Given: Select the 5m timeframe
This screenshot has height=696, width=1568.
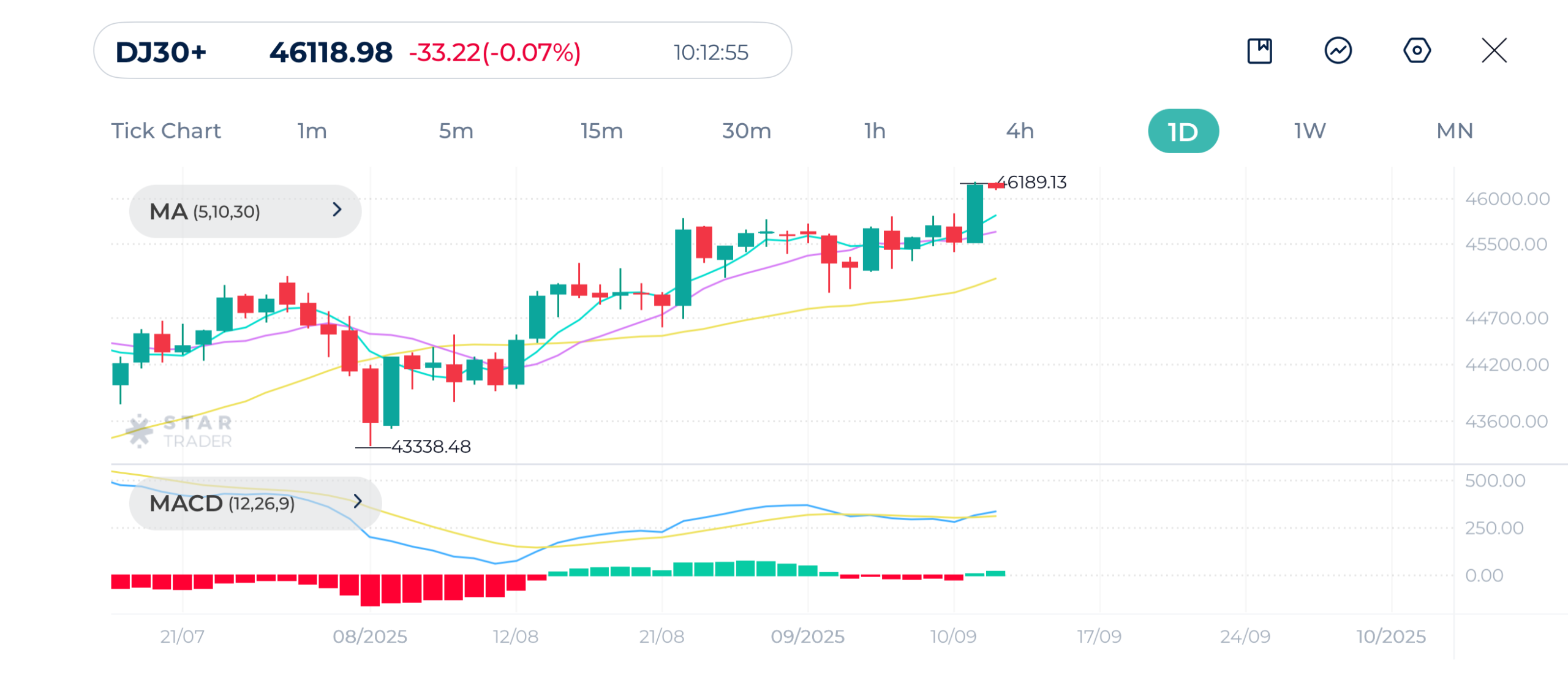Looking at the screenshot, I should (456, 131).
